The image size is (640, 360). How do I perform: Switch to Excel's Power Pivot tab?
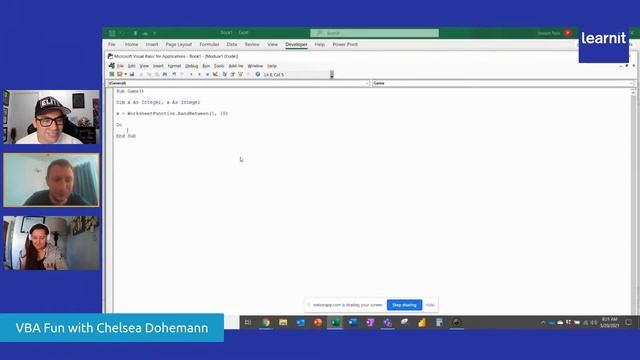pos(345,44)
